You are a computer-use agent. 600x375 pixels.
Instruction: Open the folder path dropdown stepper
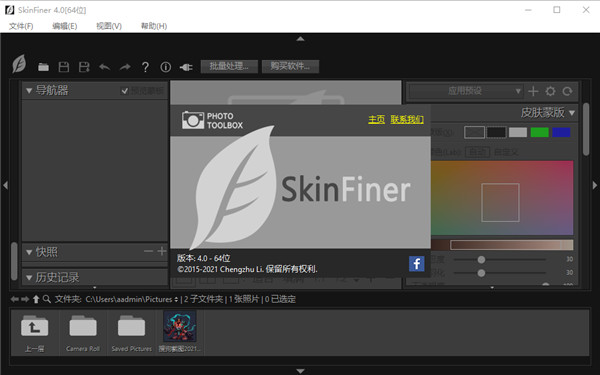[176, 299]
